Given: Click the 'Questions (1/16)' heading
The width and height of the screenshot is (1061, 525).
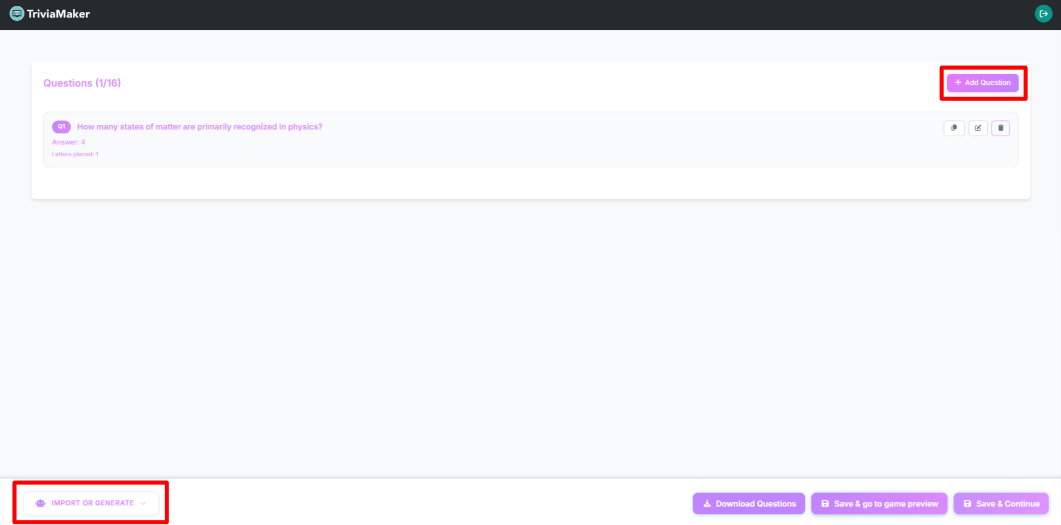Looking at the screenshot, I should [x=82, y=83].
